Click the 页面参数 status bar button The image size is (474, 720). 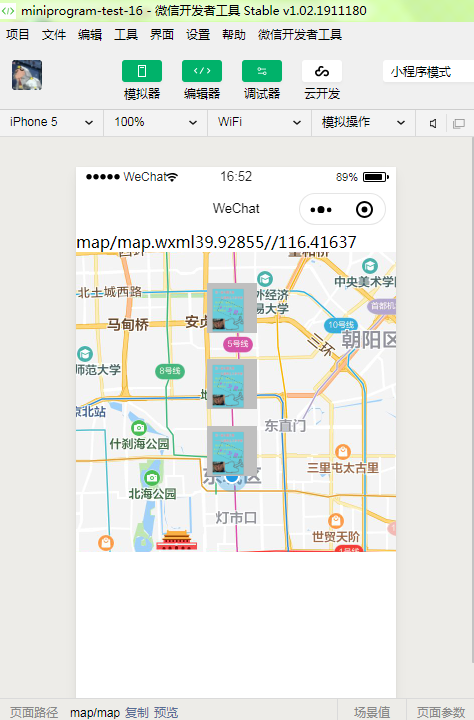coord(441,712)
